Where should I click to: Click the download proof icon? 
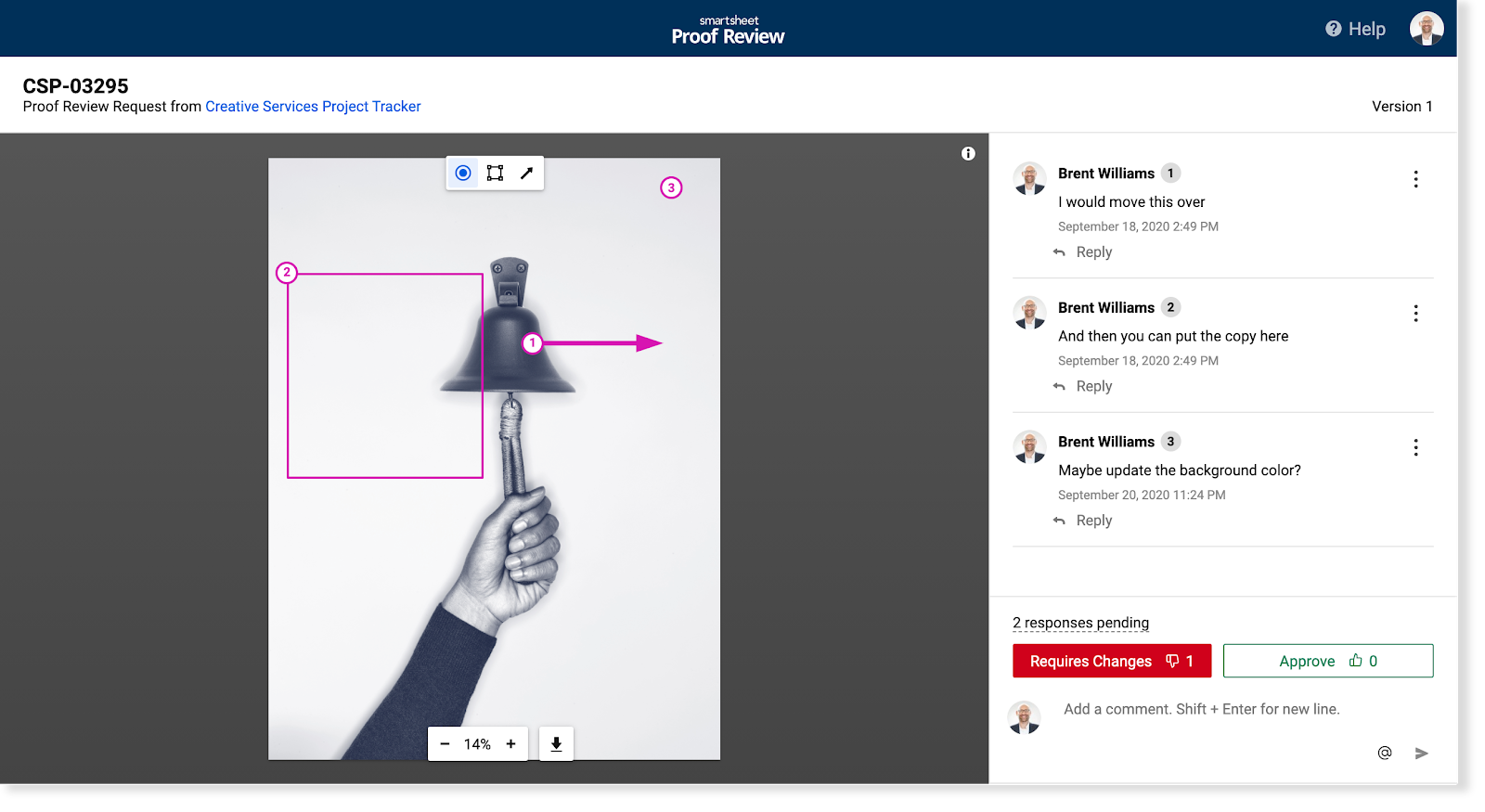coord(556,744)
